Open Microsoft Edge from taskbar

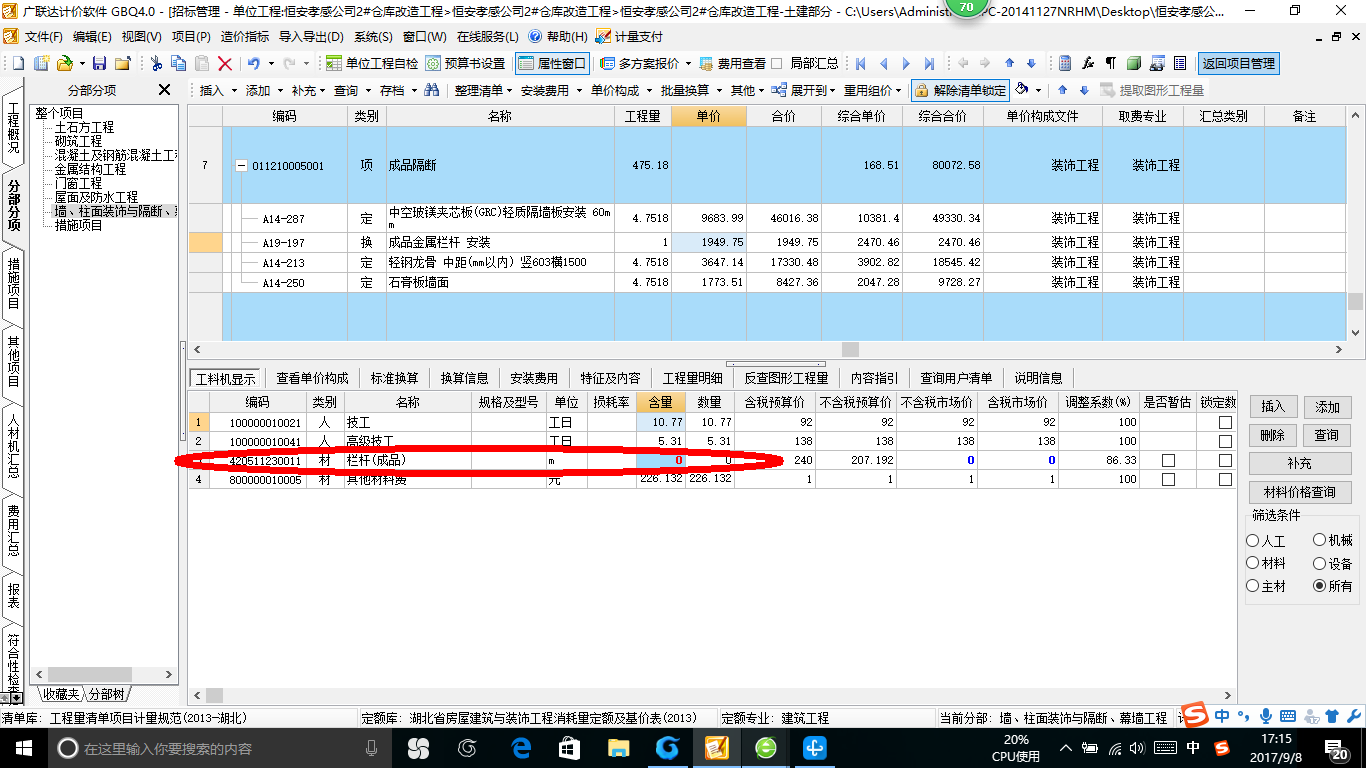point(520,747)
